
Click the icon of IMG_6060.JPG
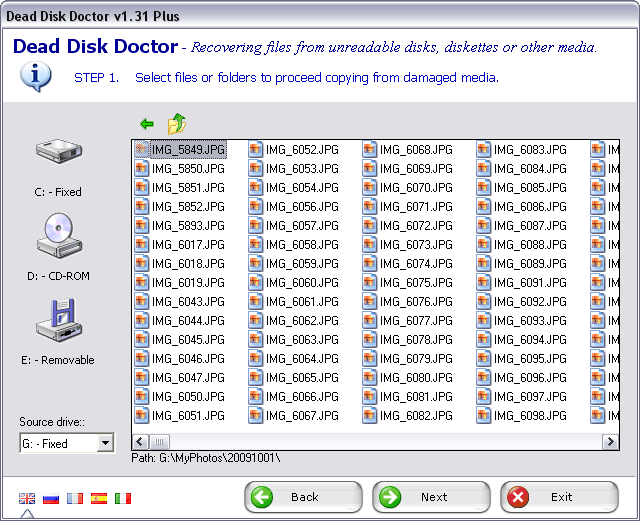click(255, 283)
